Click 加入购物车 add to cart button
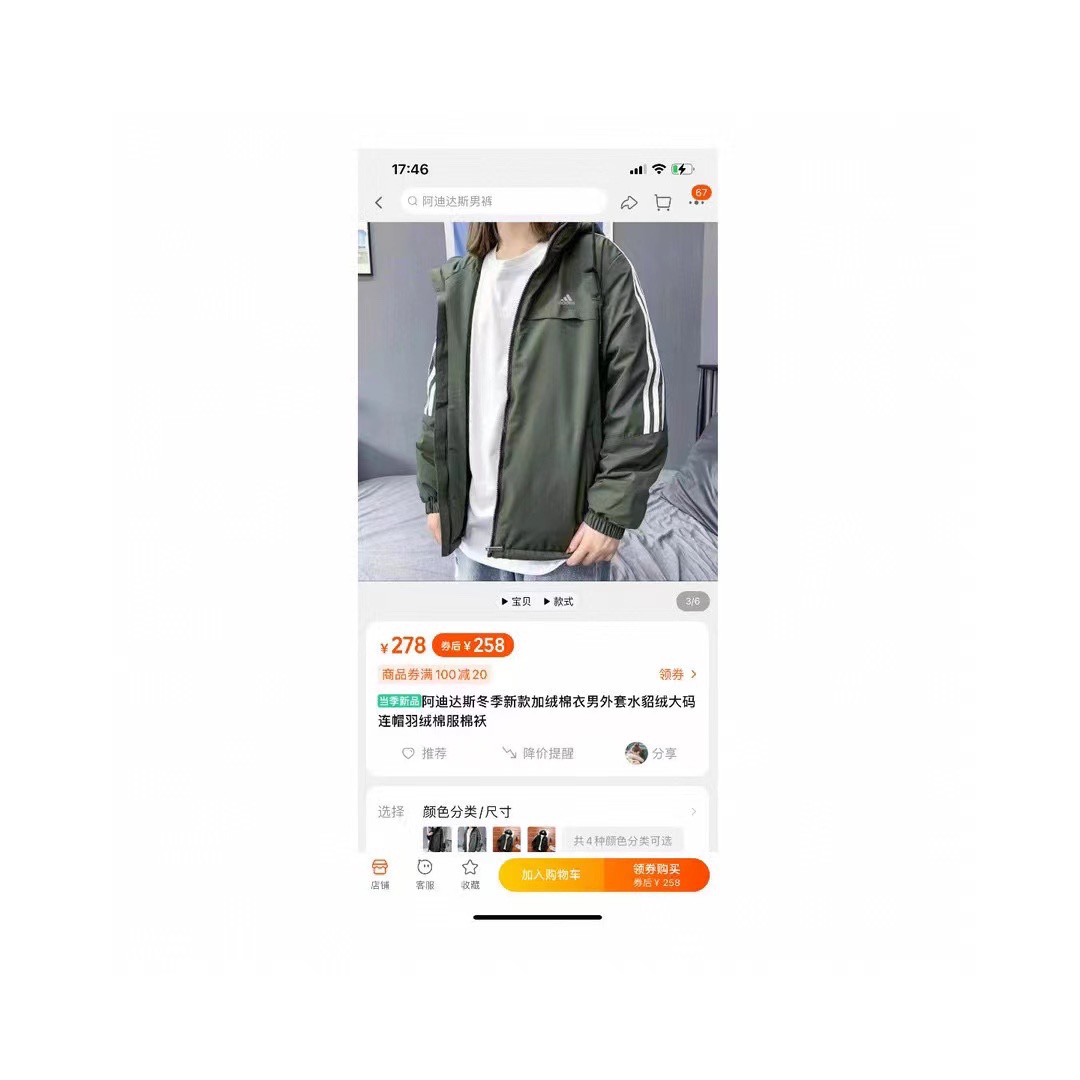 tap(551, 875)
